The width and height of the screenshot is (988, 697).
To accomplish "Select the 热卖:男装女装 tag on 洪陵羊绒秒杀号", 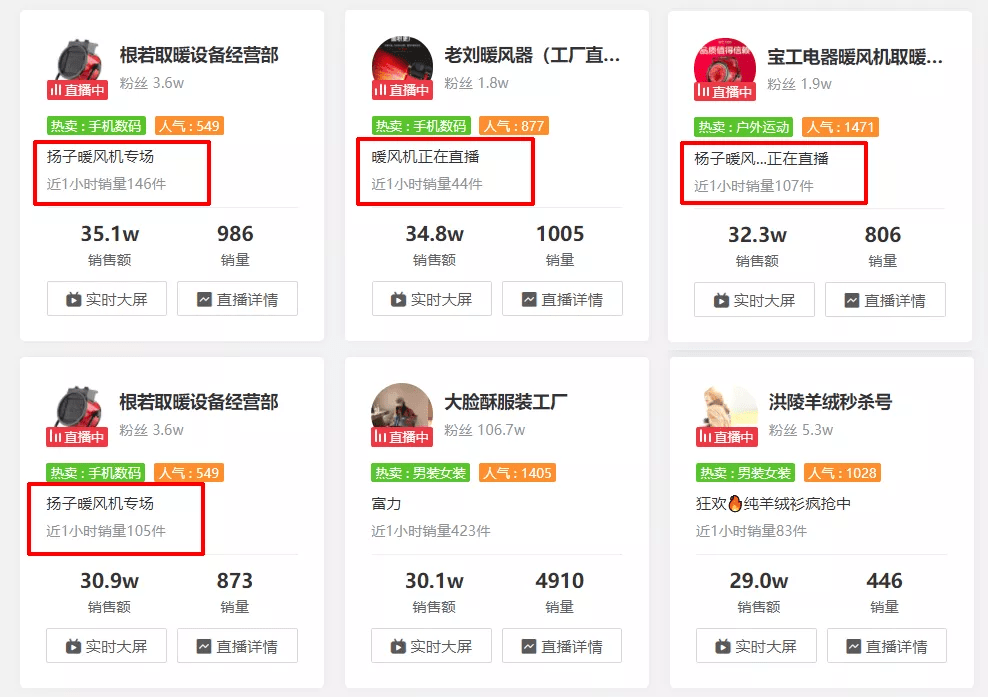I will (x=745, y=473).
